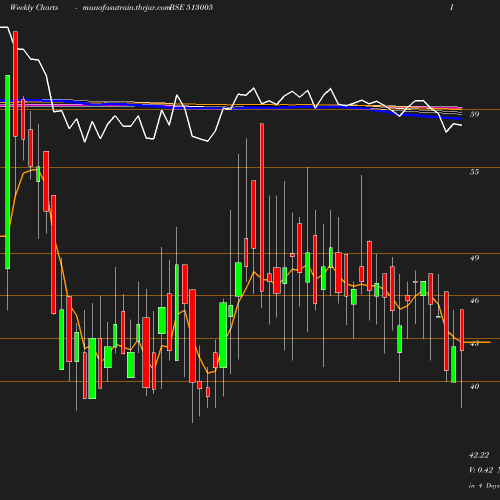This screenshot has height=500, width=500.
Task: Click the price axis label 59
Action: click(x=474, y=114)
